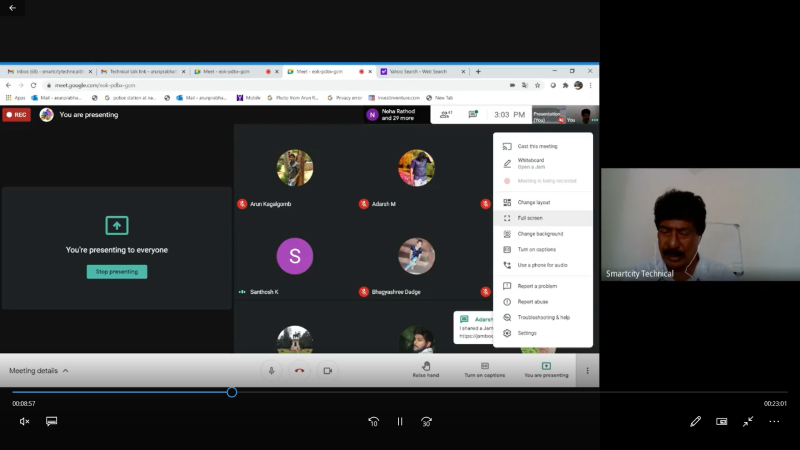Click the browser forward arrow
This screenshot has width=800, height=450.
(21, 85)
